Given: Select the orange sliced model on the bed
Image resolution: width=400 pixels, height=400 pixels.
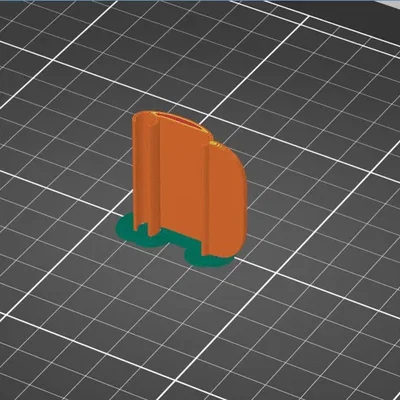Looking at the screenshot, I should tap(189, 183).
